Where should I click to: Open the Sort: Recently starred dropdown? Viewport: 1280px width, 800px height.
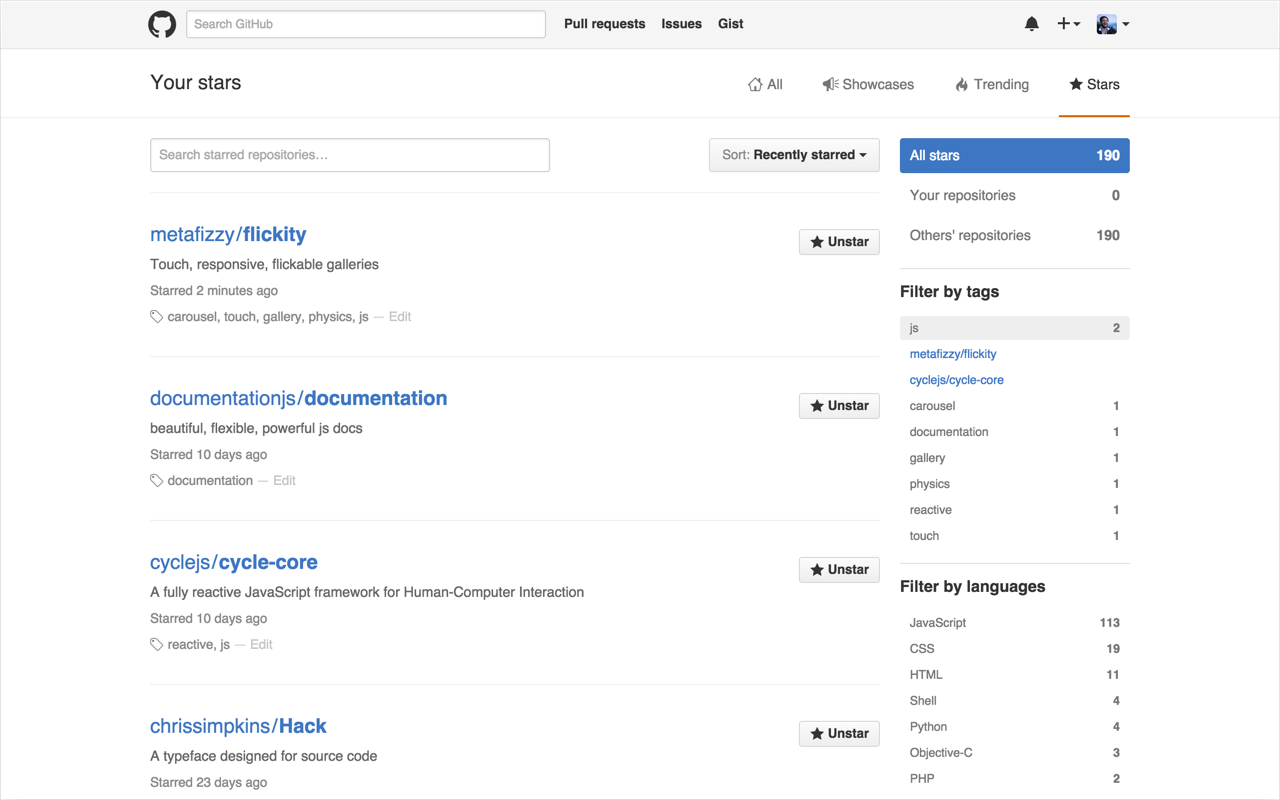pyautogui.click(x=793, y=155)
